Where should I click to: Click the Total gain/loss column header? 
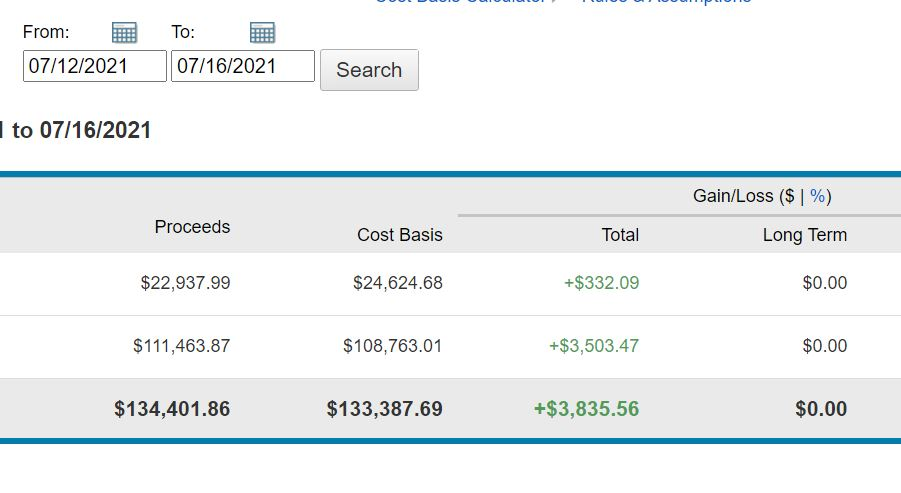tap(620, 235)
